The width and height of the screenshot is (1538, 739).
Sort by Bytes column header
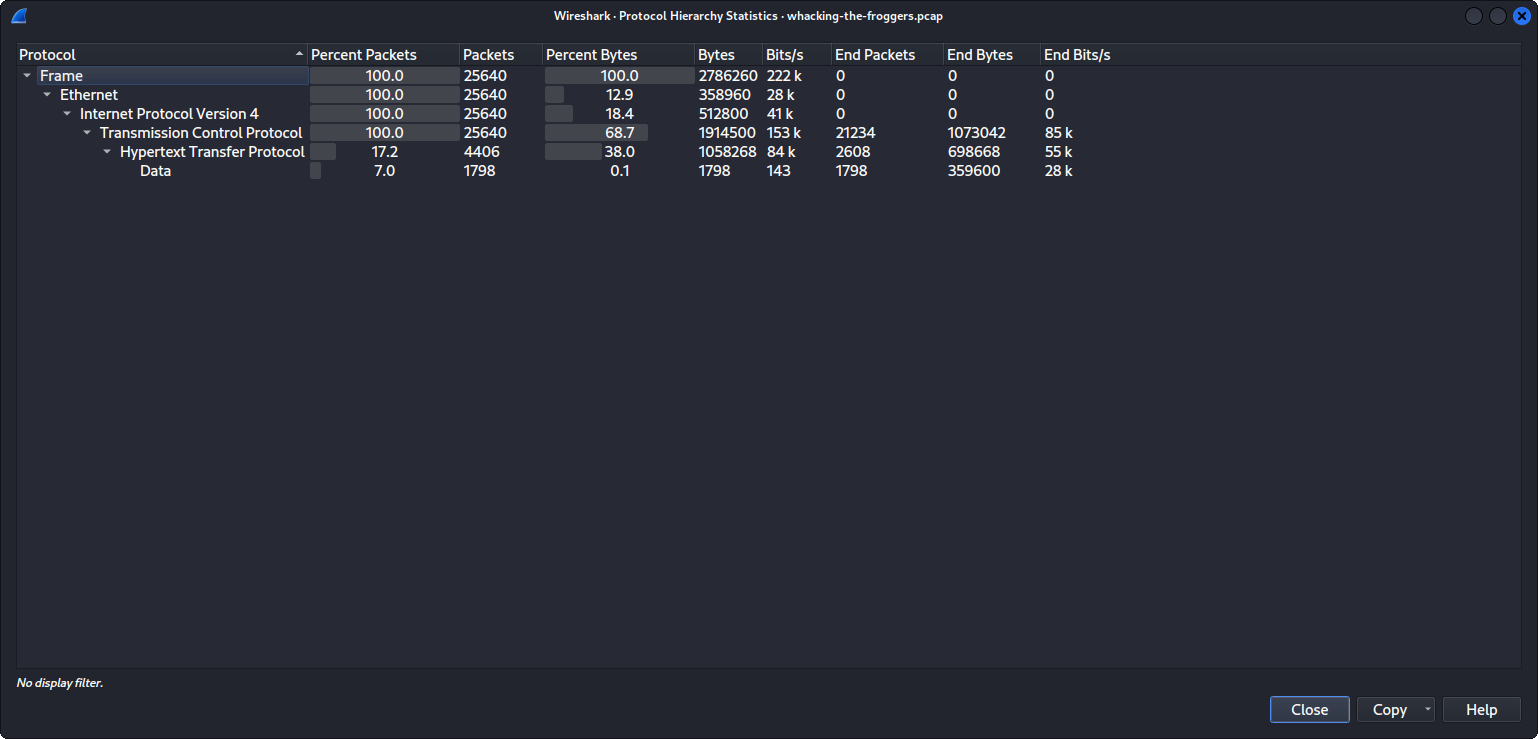729,55
